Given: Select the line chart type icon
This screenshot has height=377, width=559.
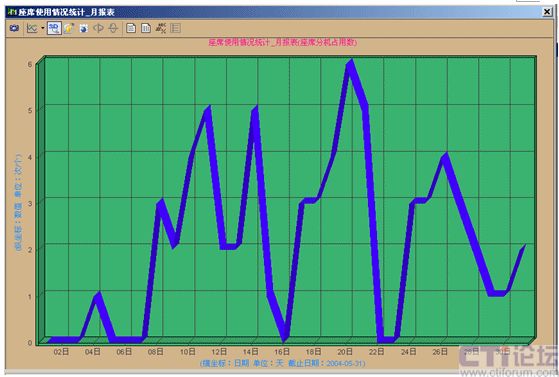Looking at the screenshot, I should pos(32,28).
